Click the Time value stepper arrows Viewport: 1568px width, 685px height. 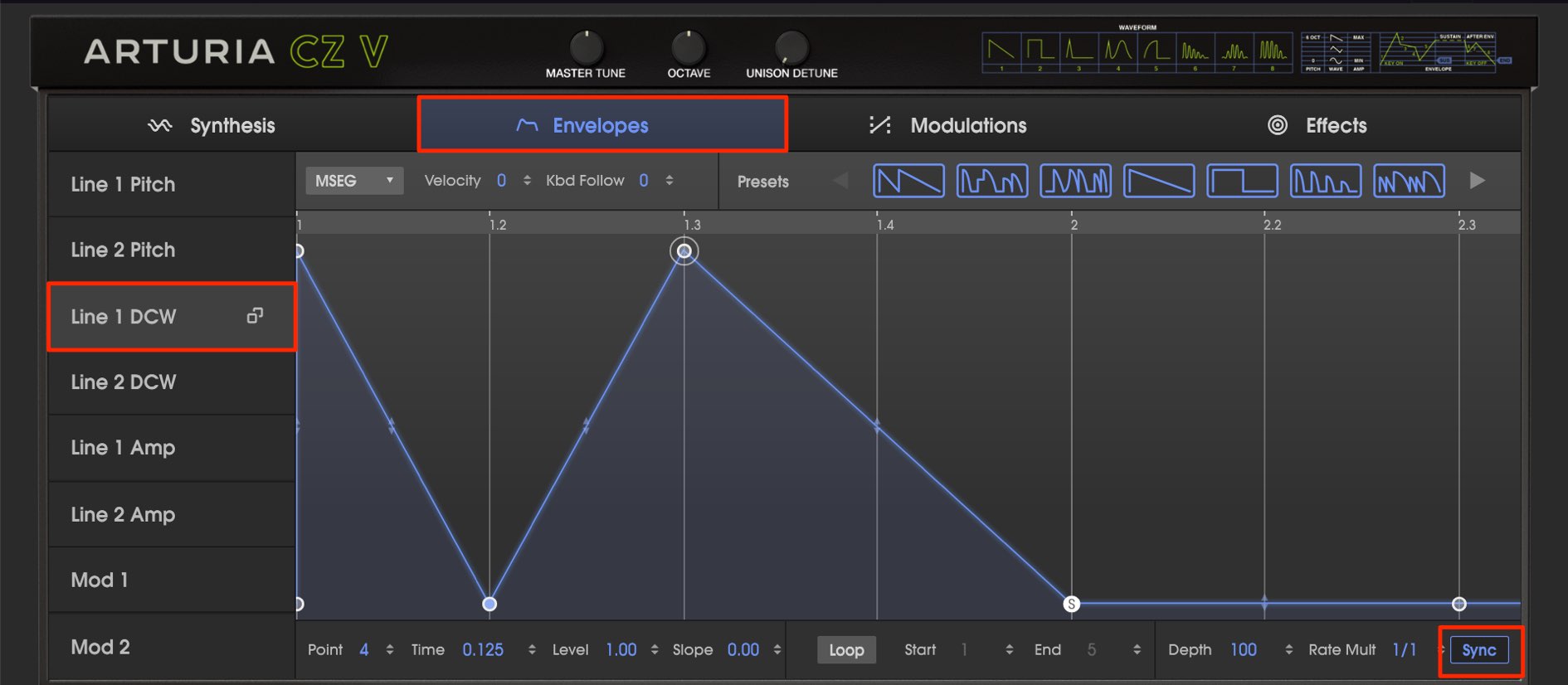point(532,650)
